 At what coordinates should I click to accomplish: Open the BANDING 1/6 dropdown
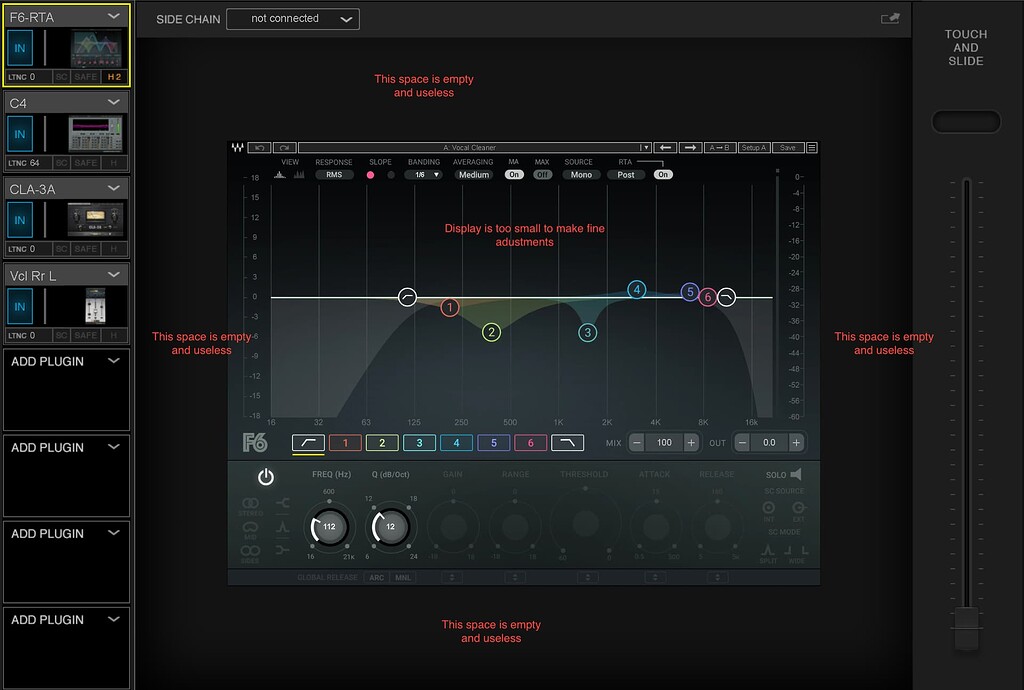pyautogui.click(x=421, y=174)
